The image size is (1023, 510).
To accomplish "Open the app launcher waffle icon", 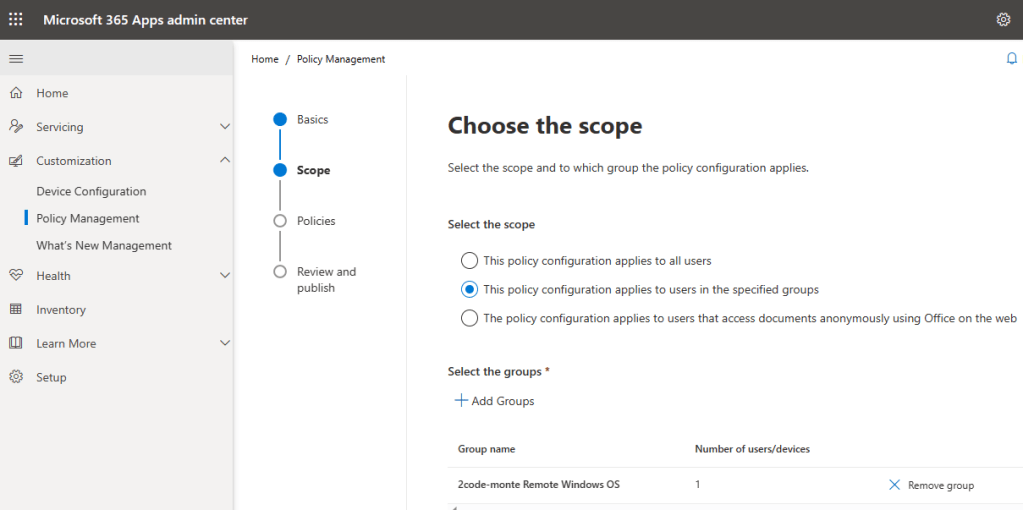I will pos(16,20).
